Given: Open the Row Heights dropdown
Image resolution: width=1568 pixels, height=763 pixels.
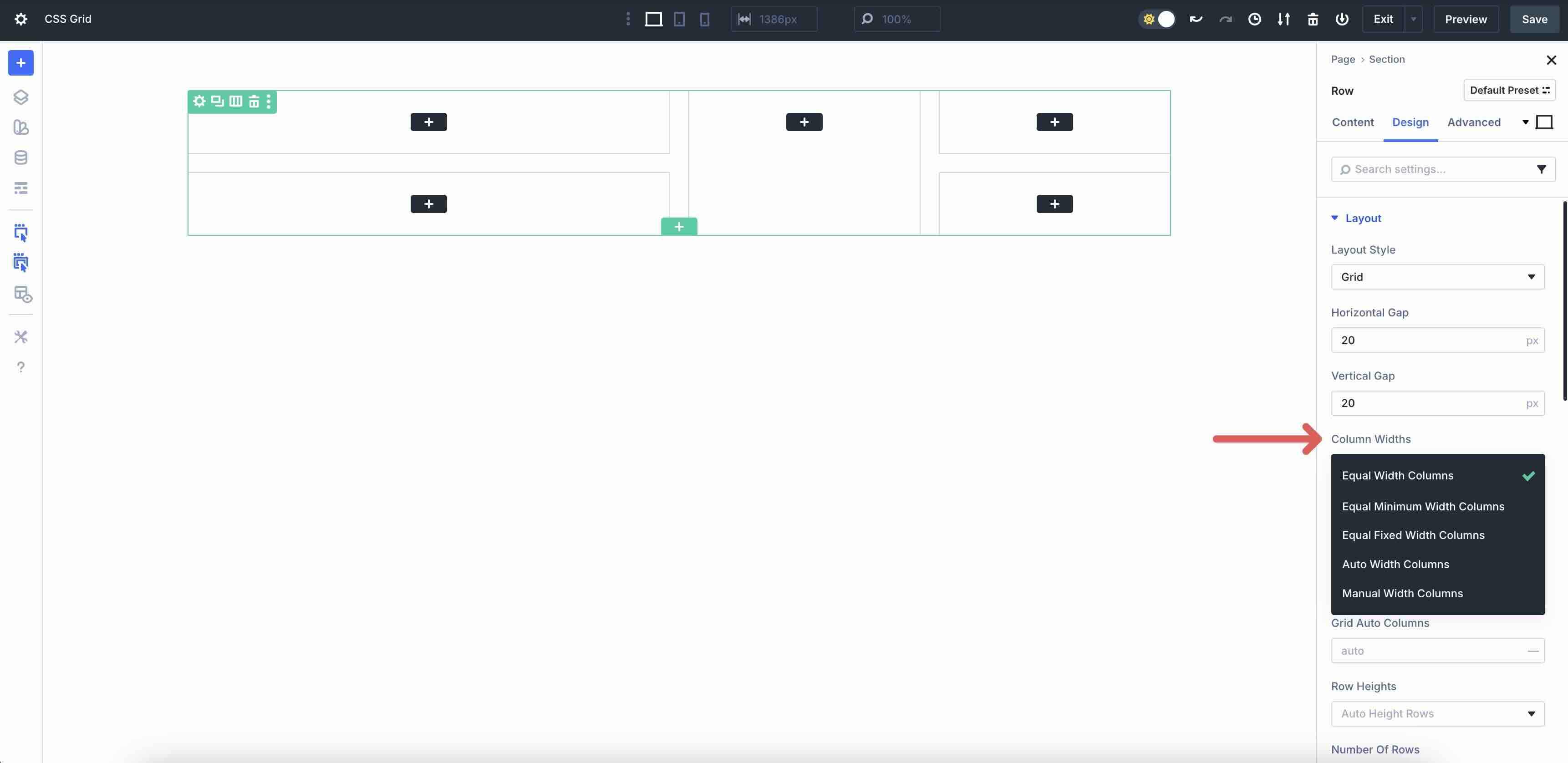Looking at the screenshot, I should click(x=1438, y=714).
